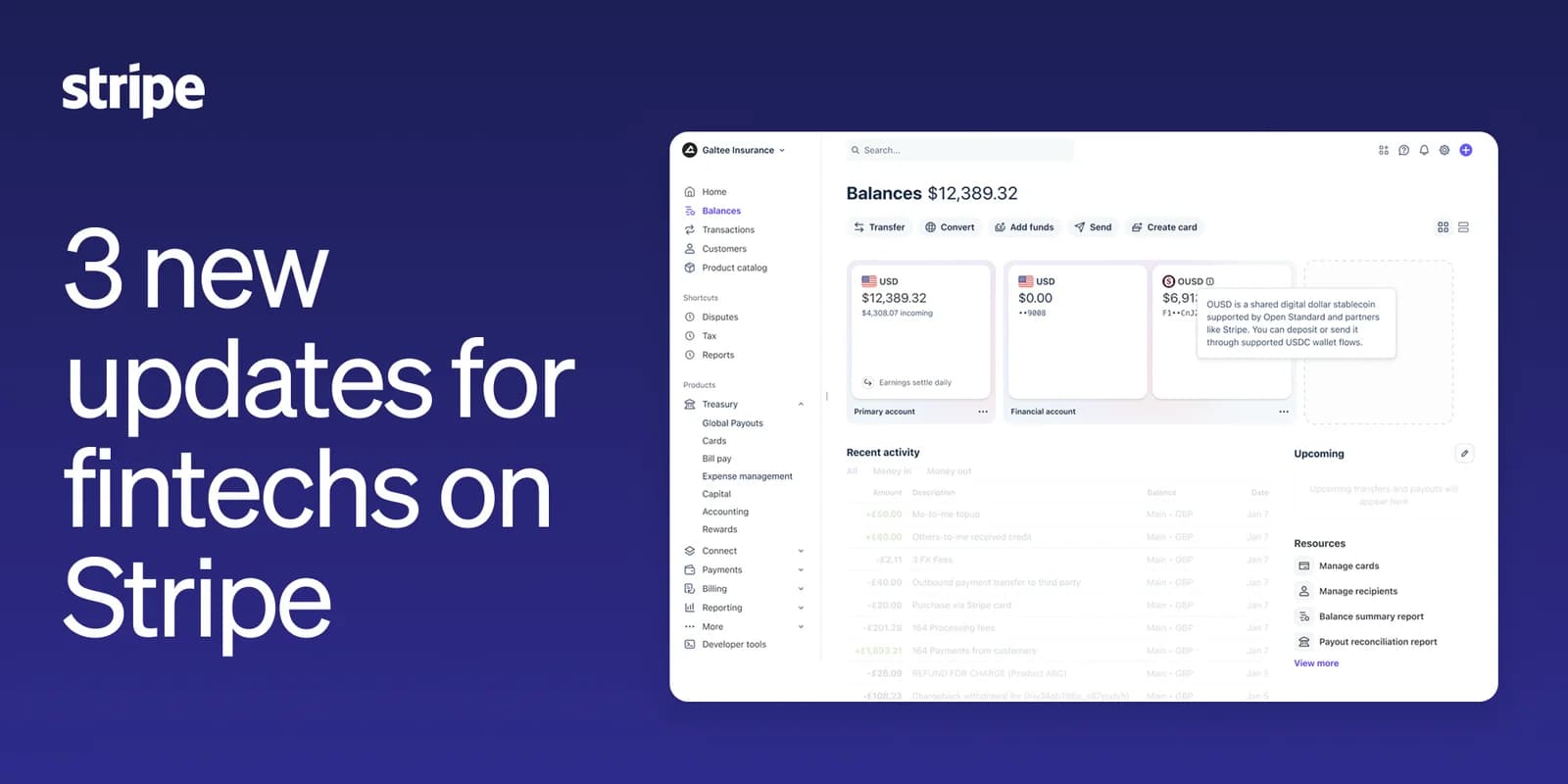Collapse the Treasury section

(801, 404)
